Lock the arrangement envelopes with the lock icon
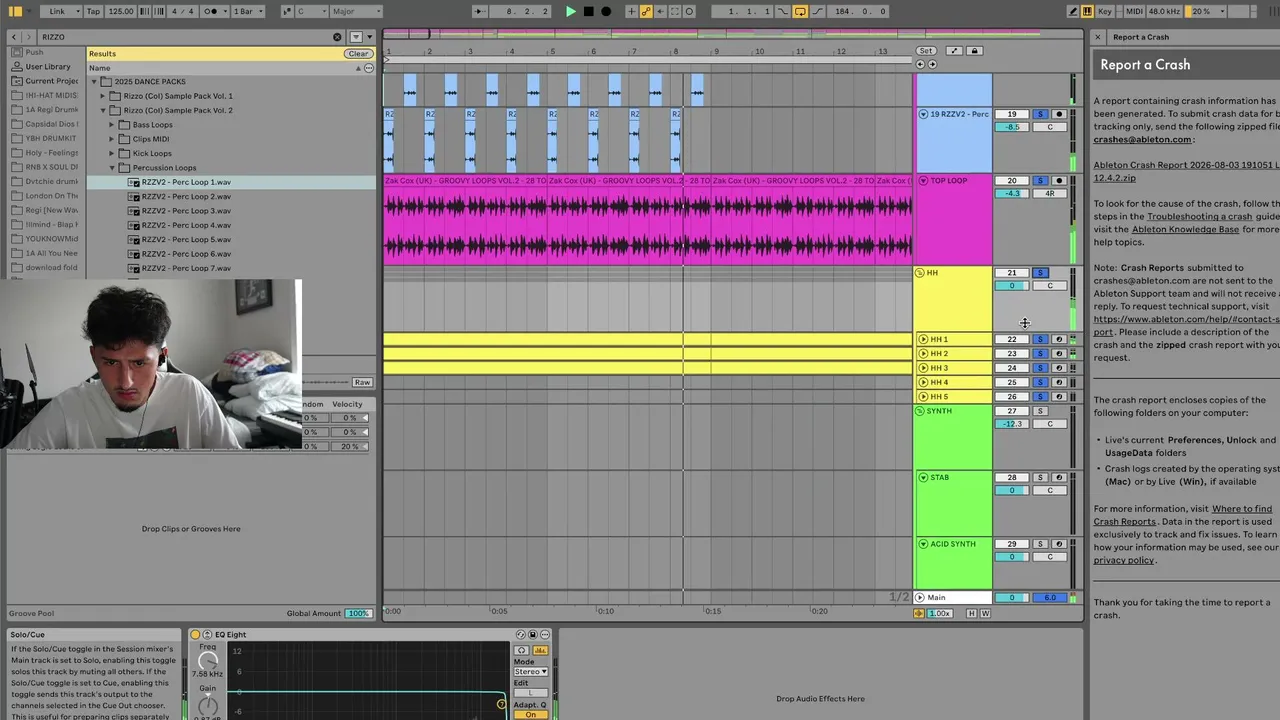Viewport: 1280px width, 720px height. pos(974,51)
